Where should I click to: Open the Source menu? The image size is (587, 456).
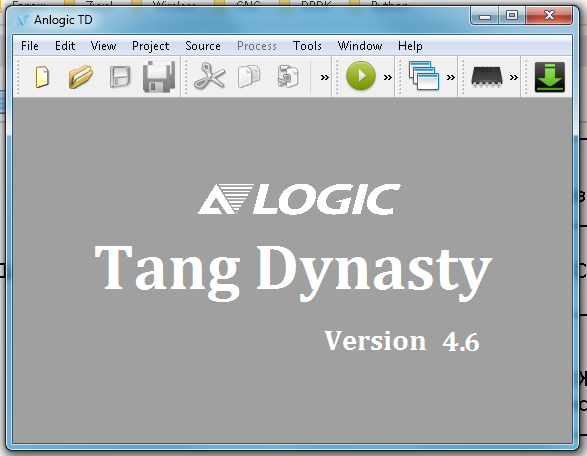pos(203,46)
